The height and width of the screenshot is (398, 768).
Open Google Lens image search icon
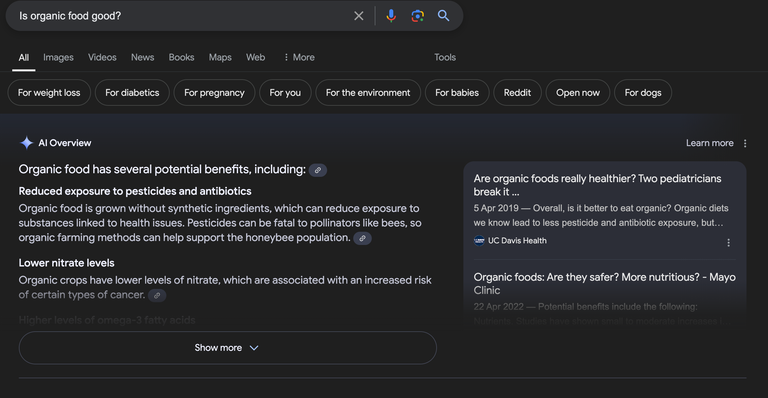(x=417, y=16)
